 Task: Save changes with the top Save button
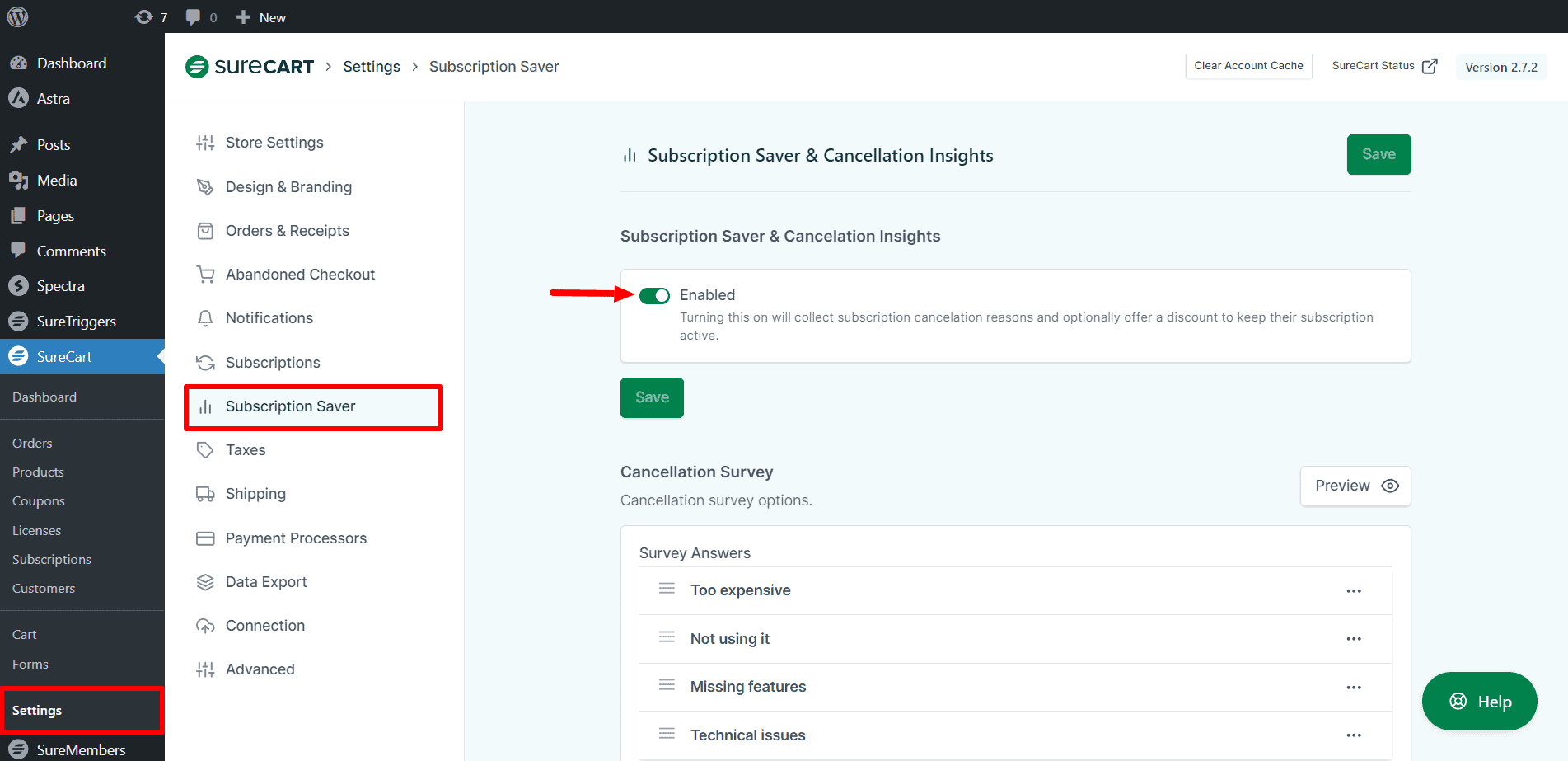[1378, 154]
